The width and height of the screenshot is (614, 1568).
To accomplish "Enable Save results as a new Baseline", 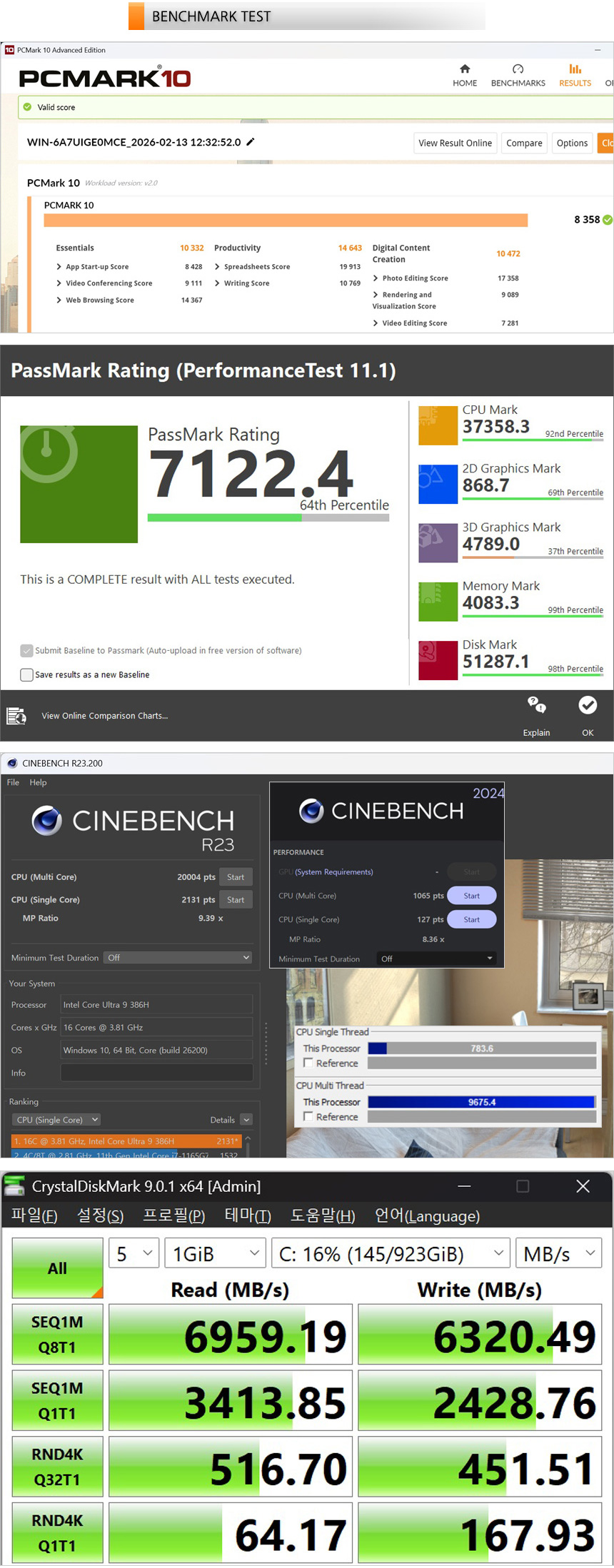I will (27, 674).
